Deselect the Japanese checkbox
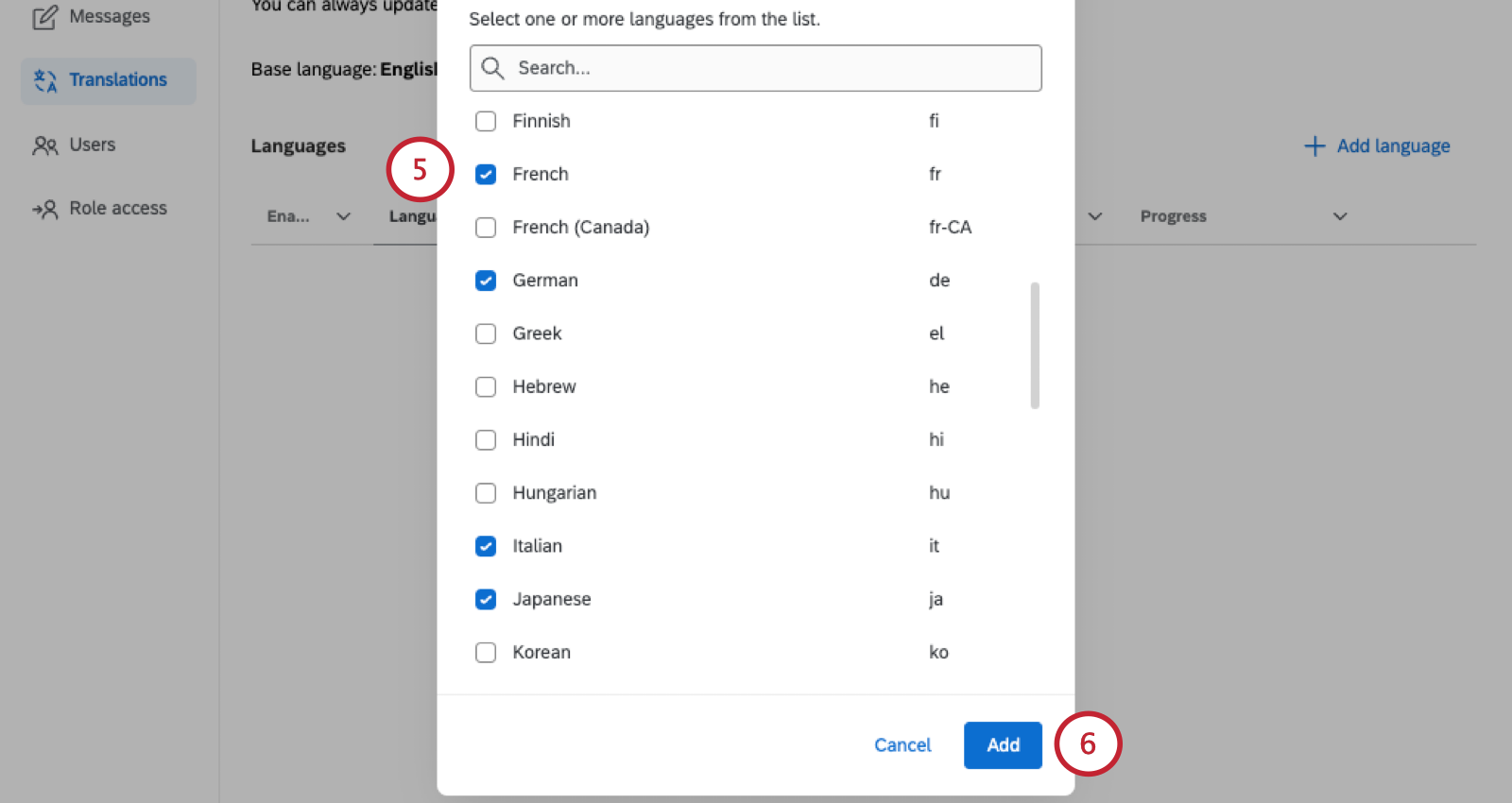The image size is (1512, 803). (x=486, y=599)
